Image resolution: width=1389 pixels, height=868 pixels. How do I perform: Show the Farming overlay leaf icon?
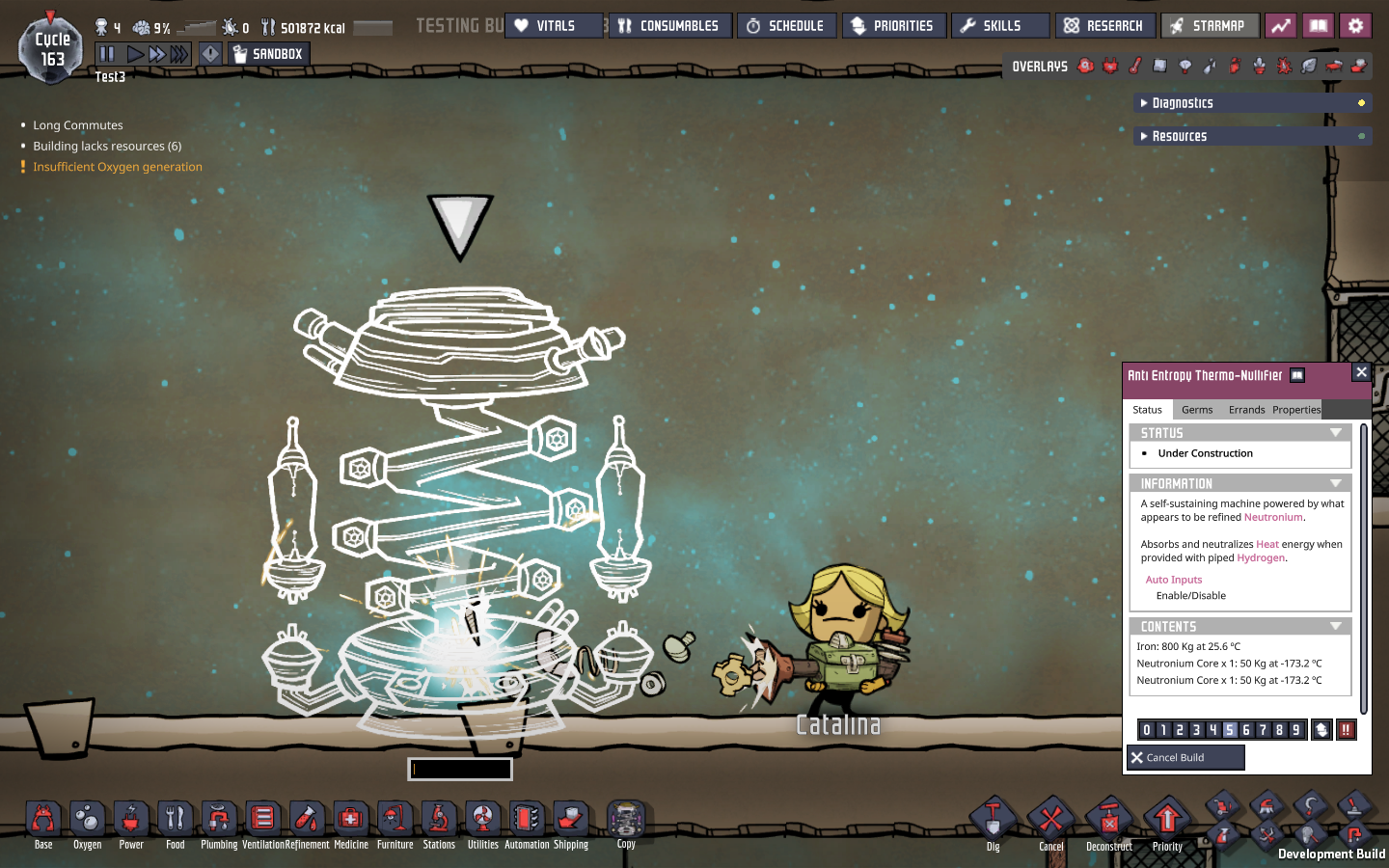point(1309,66)
